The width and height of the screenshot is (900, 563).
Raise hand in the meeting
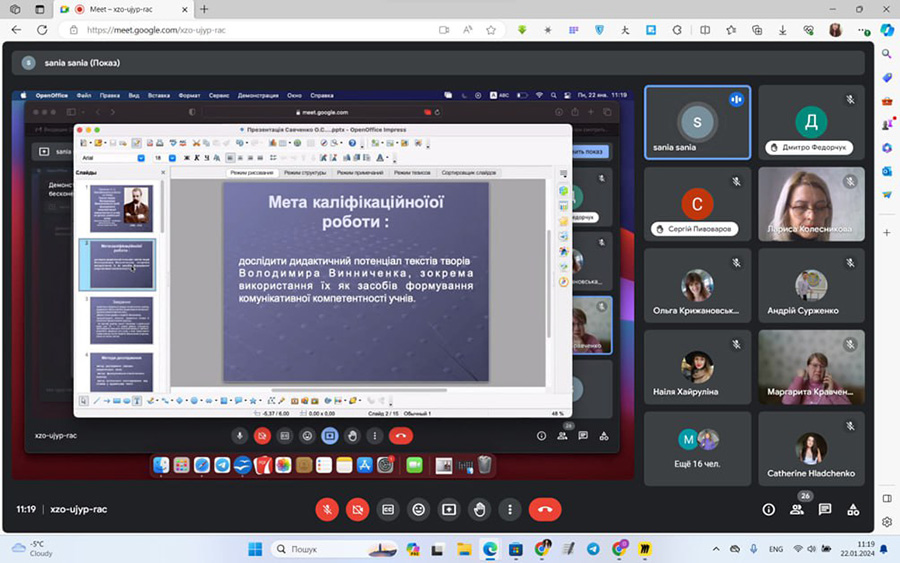coord(480,509)
